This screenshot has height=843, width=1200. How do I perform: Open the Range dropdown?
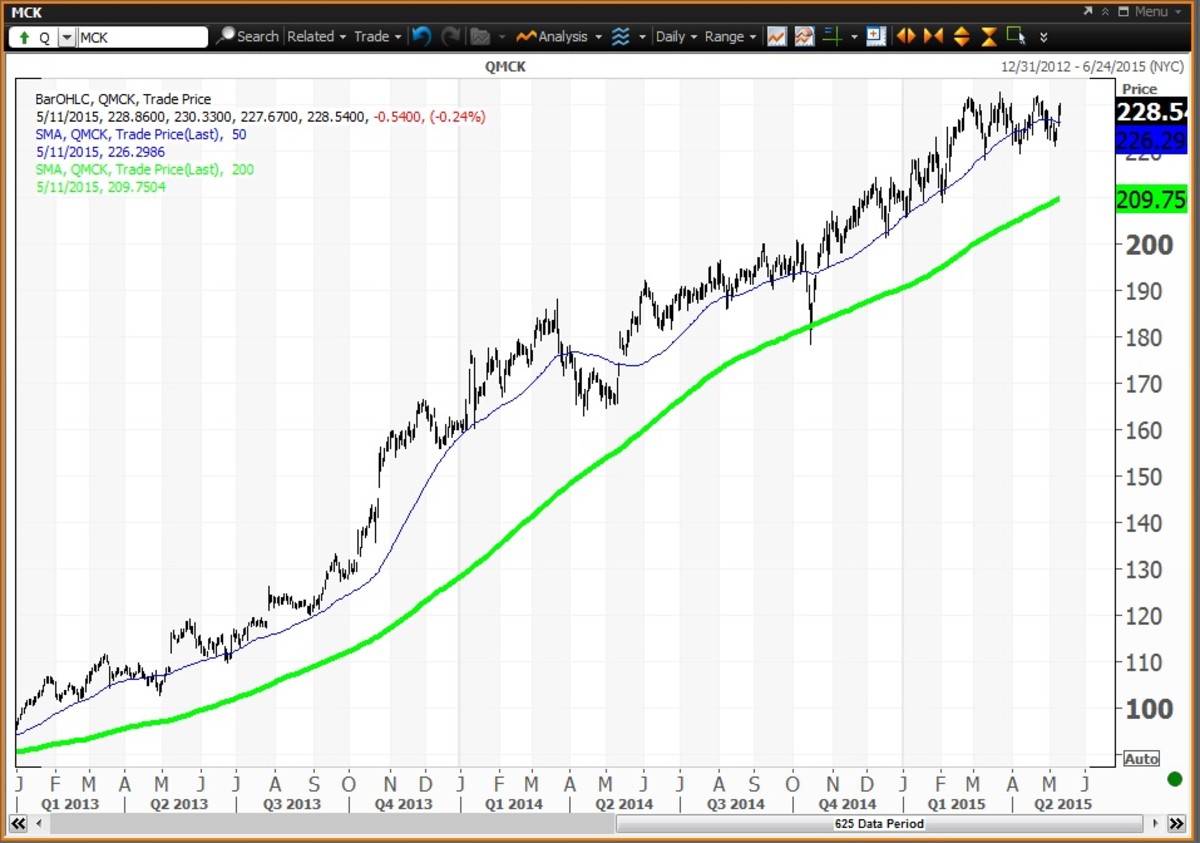(730, 36)
